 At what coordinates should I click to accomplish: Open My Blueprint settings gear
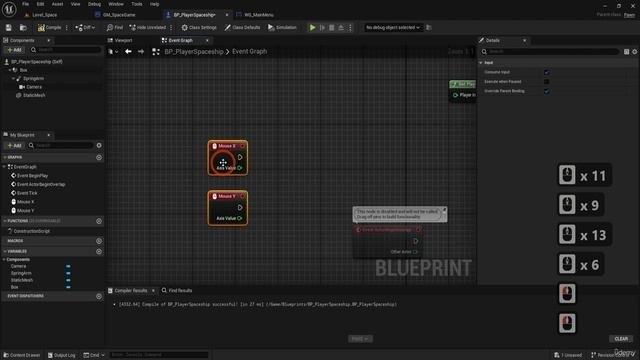[x=99, y=145]
